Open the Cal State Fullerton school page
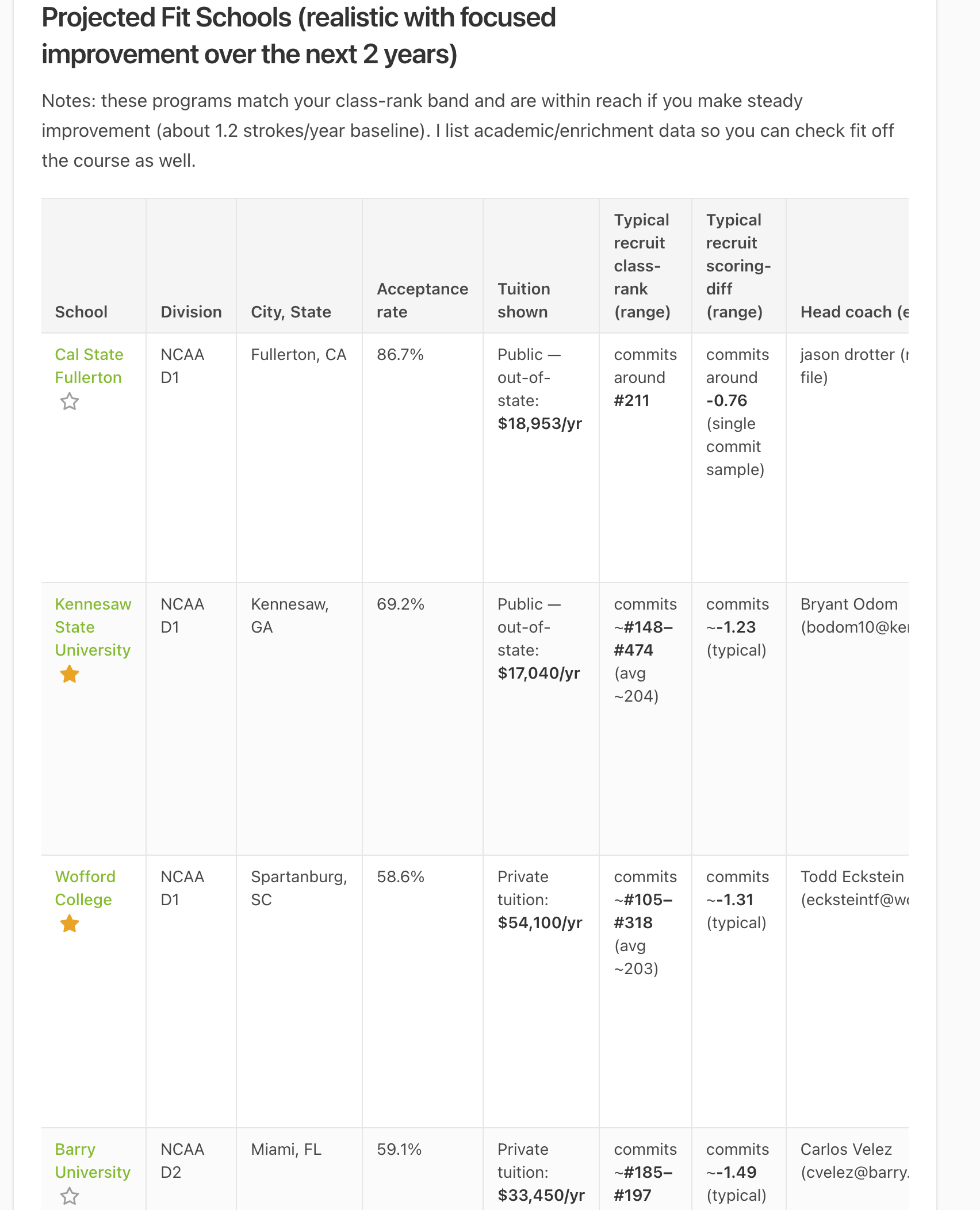980x1210 pixels. pyautogui.click(x=89, y=366)
